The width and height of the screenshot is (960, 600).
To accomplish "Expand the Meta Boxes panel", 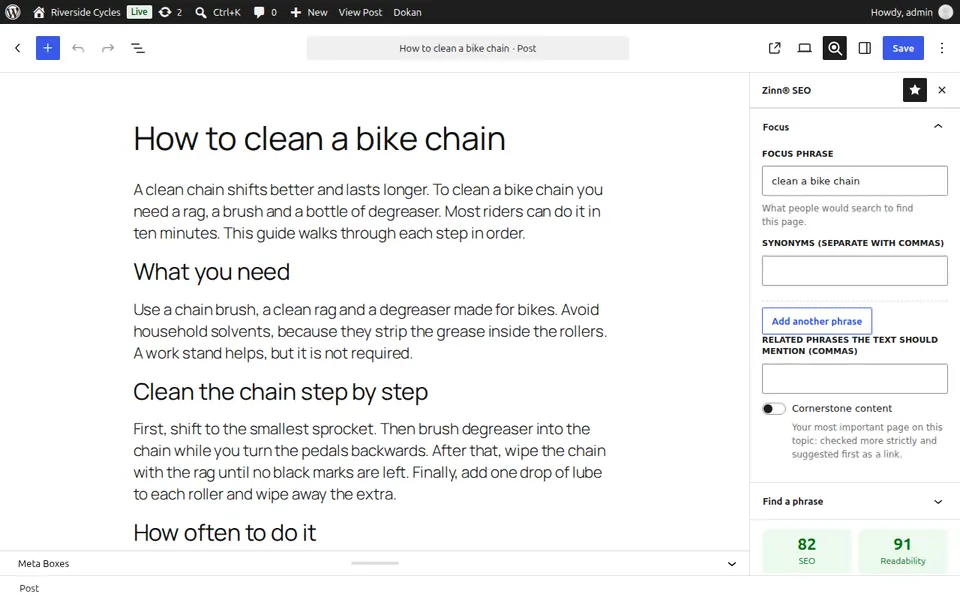I will tap(732, 564).
